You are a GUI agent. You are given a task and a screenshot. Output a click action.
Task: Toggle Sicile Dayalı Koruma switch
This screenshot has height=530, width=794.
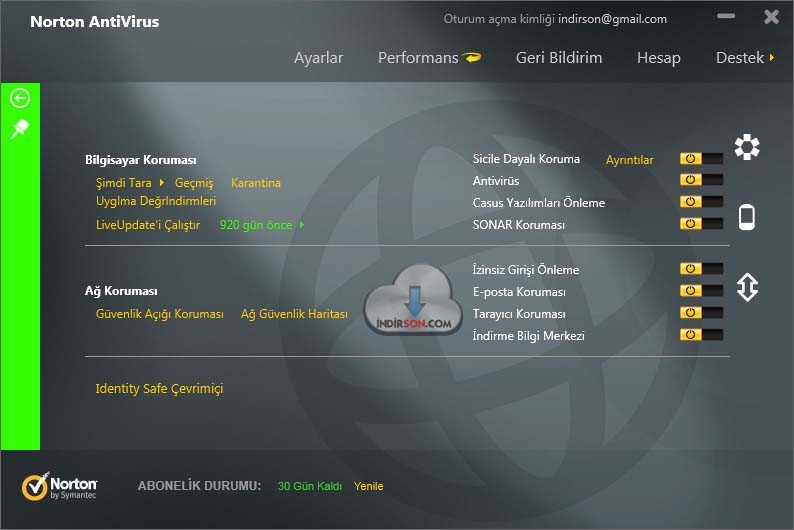701,158
